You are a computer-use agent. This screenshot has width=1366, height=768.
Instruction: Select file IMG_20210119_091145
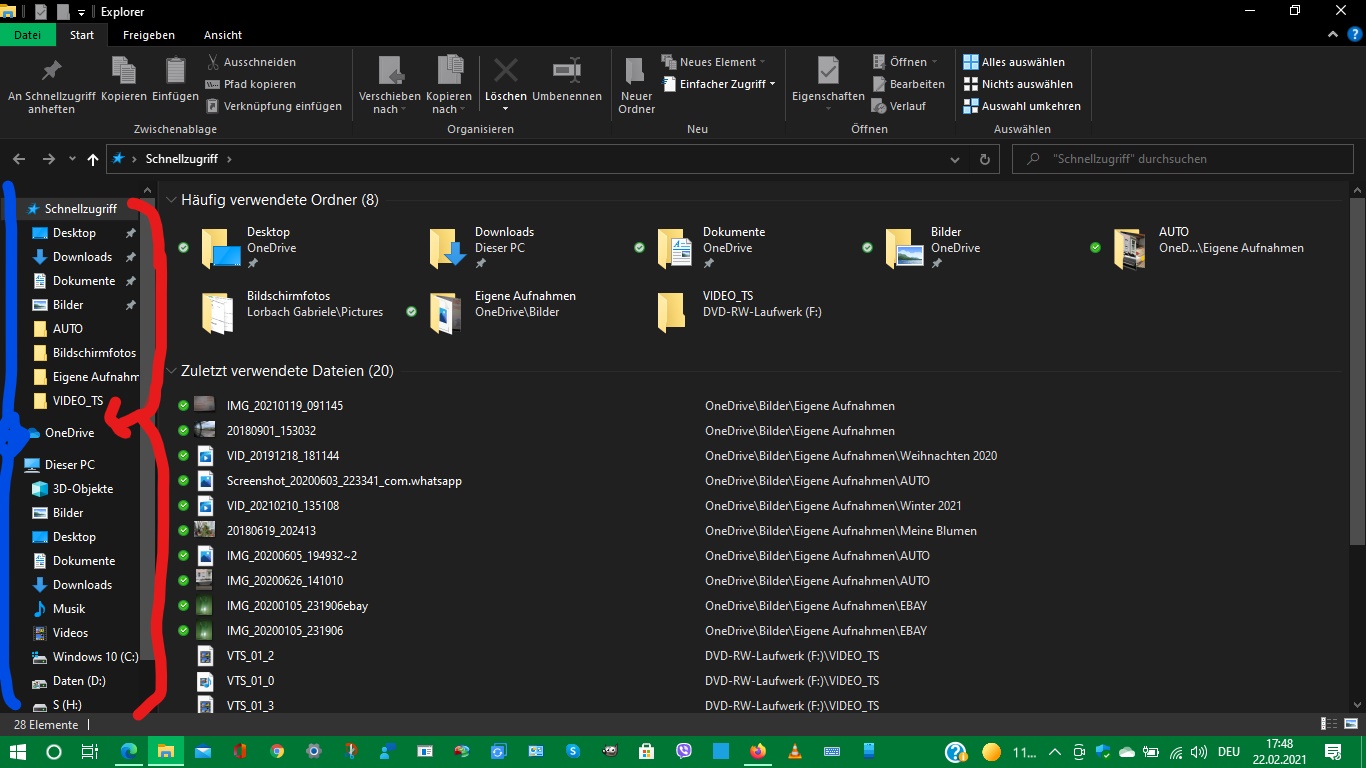[285, 406]
